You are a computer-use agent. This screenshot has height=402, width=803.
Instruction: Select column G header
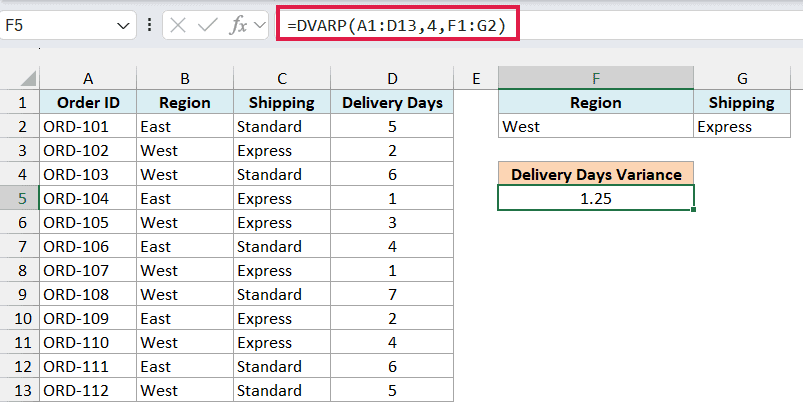tap(742, 78)
